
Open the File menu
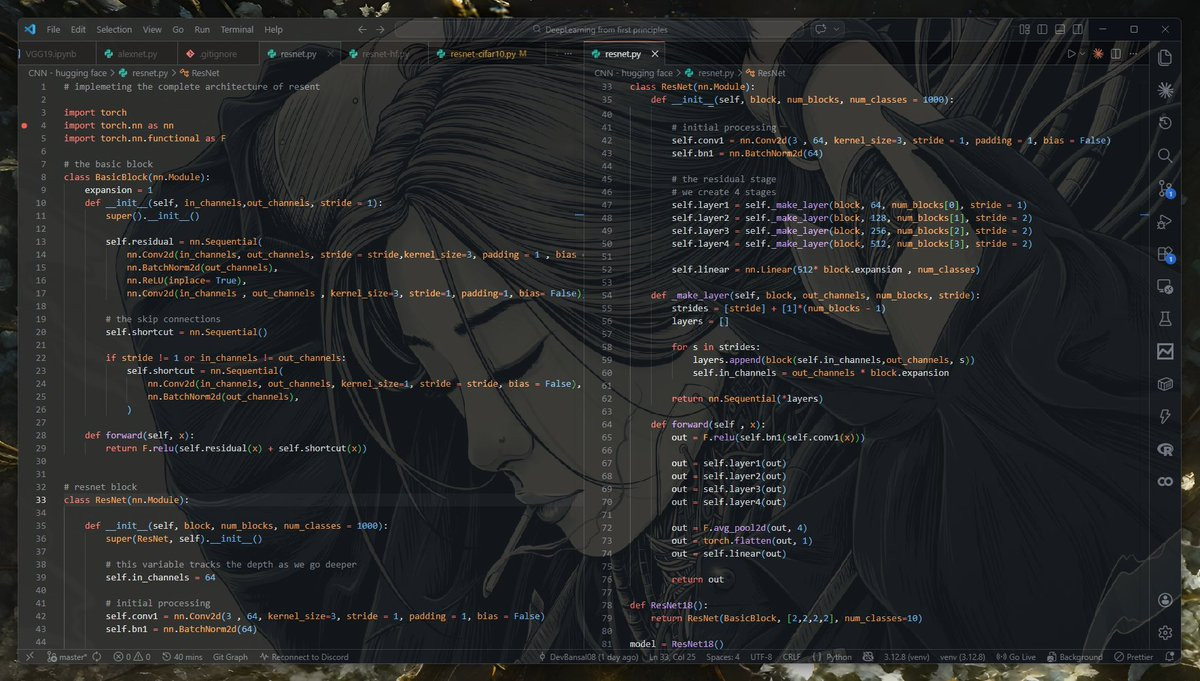click(53, 29)
